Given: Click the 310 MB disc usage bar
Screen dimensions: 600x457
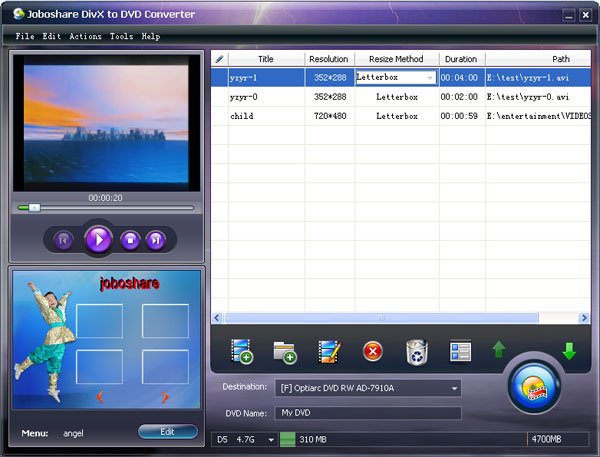Looking at the screenshot, I should (x=288, y=439).
